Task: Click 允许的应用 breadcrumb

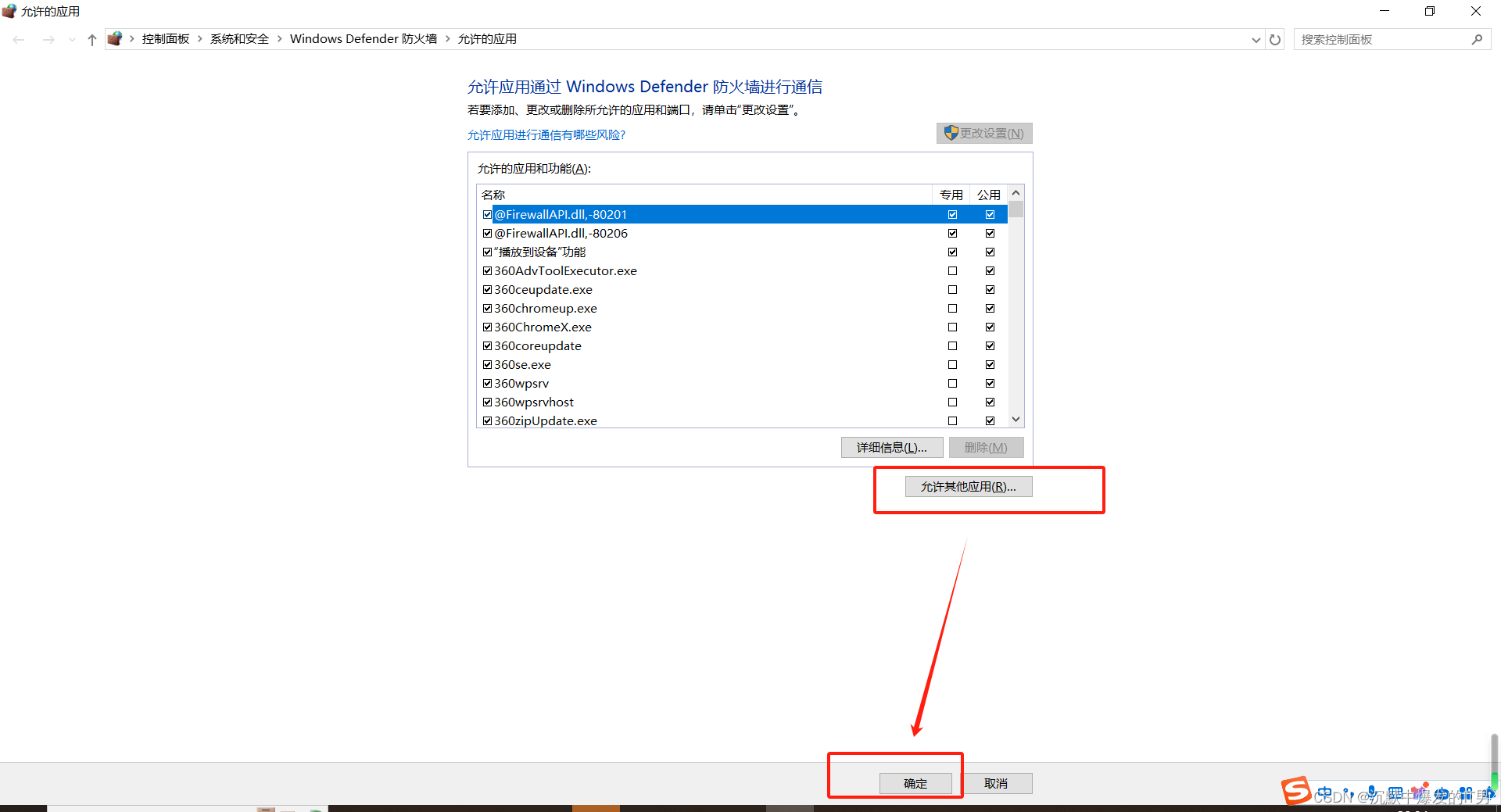Action: tap(487, 39)
